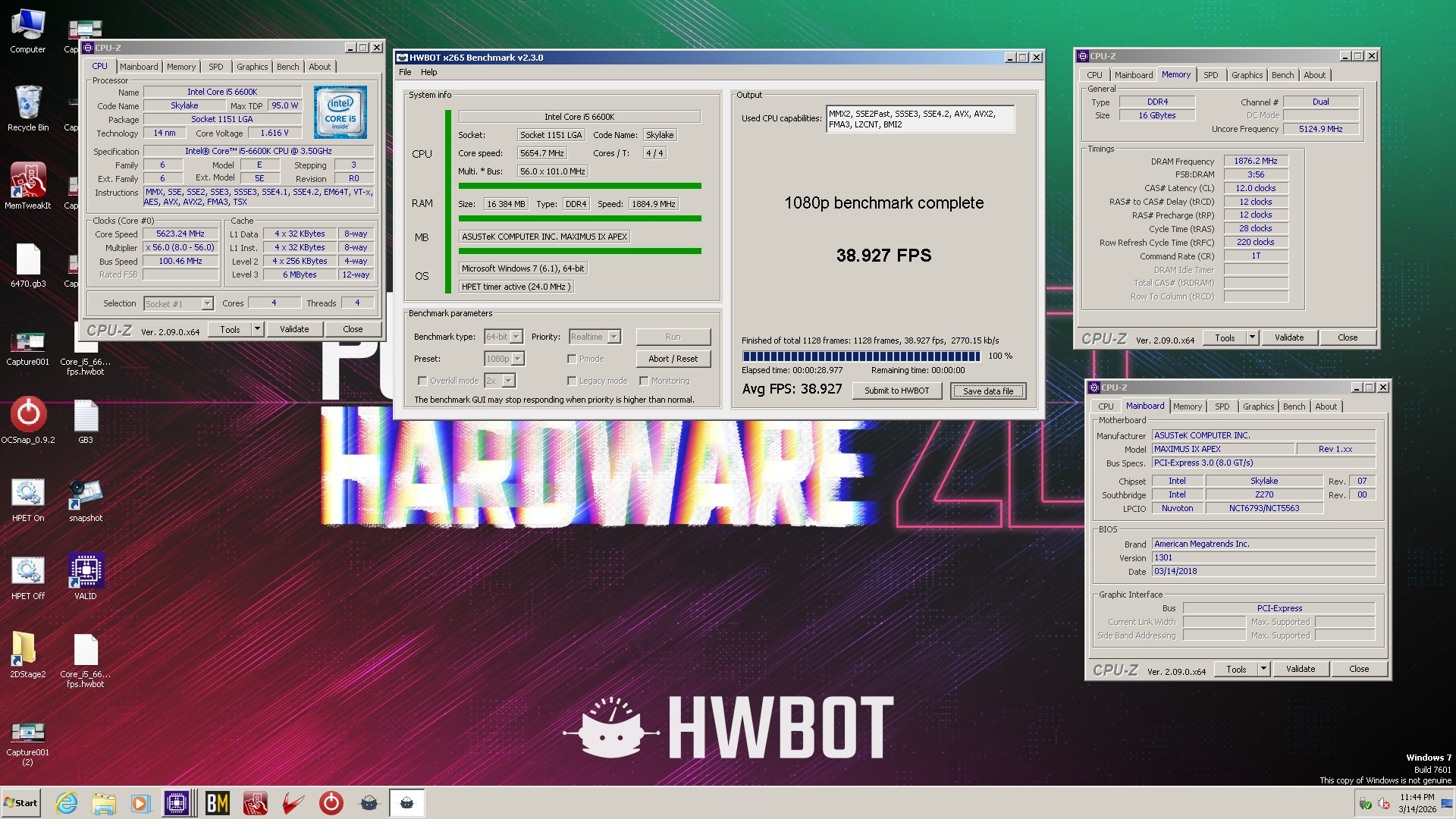Open the MemTweakIt taskbar icon
This screenshot has height=819, width=1456.
(255, 803)
